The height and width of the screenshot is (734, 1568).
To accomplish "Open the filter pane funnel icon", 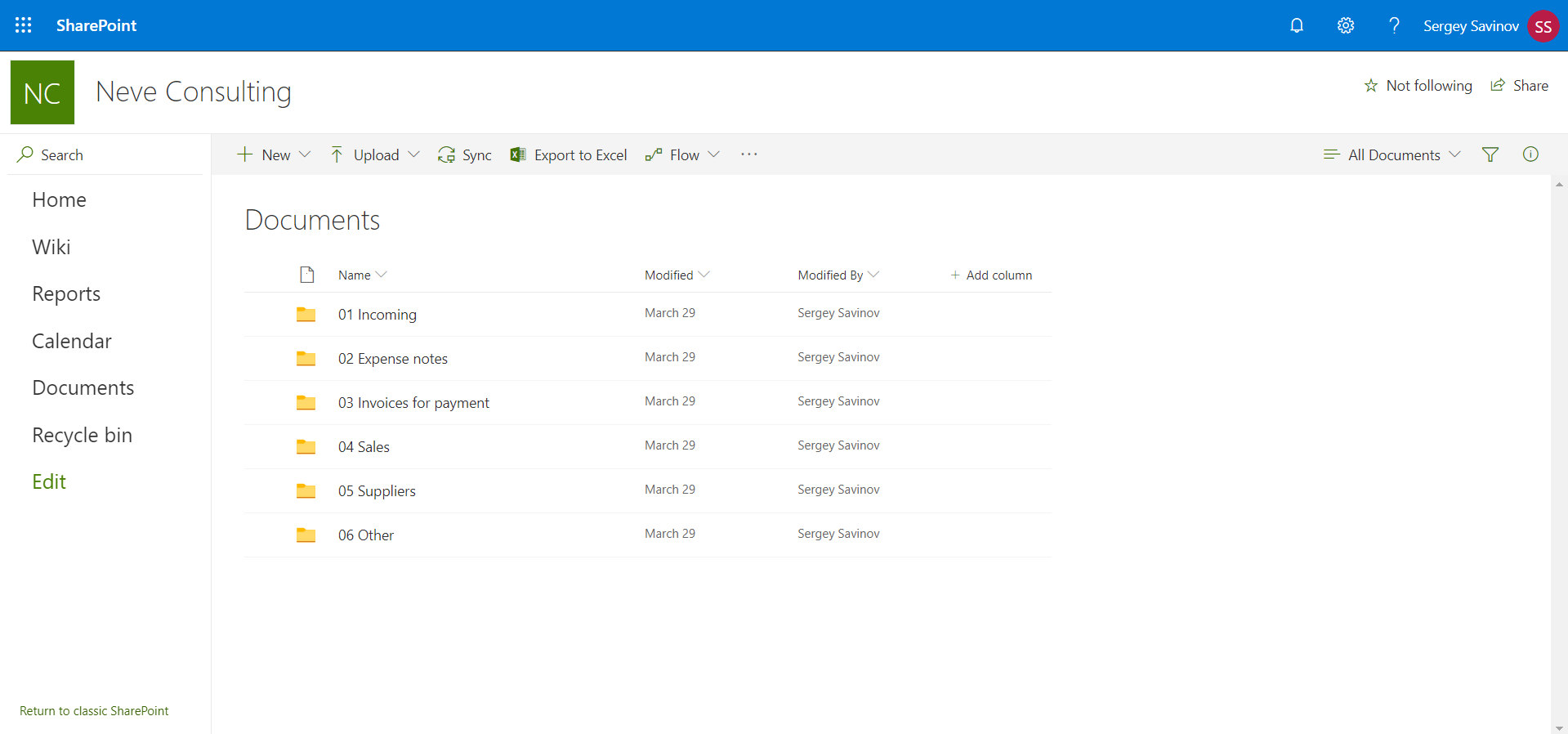I will [x=1490, y=154].
